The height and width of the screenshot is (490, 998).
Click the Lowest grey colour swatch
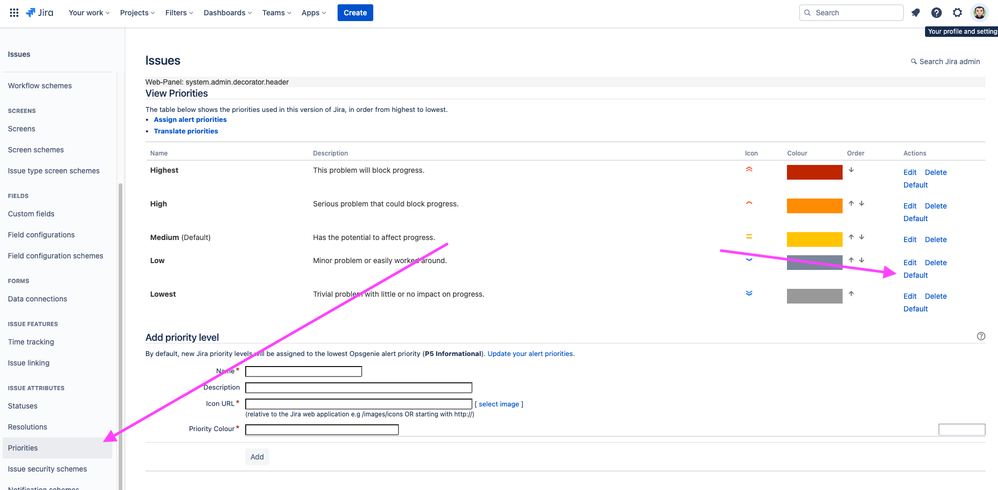[x=815, y=296]
